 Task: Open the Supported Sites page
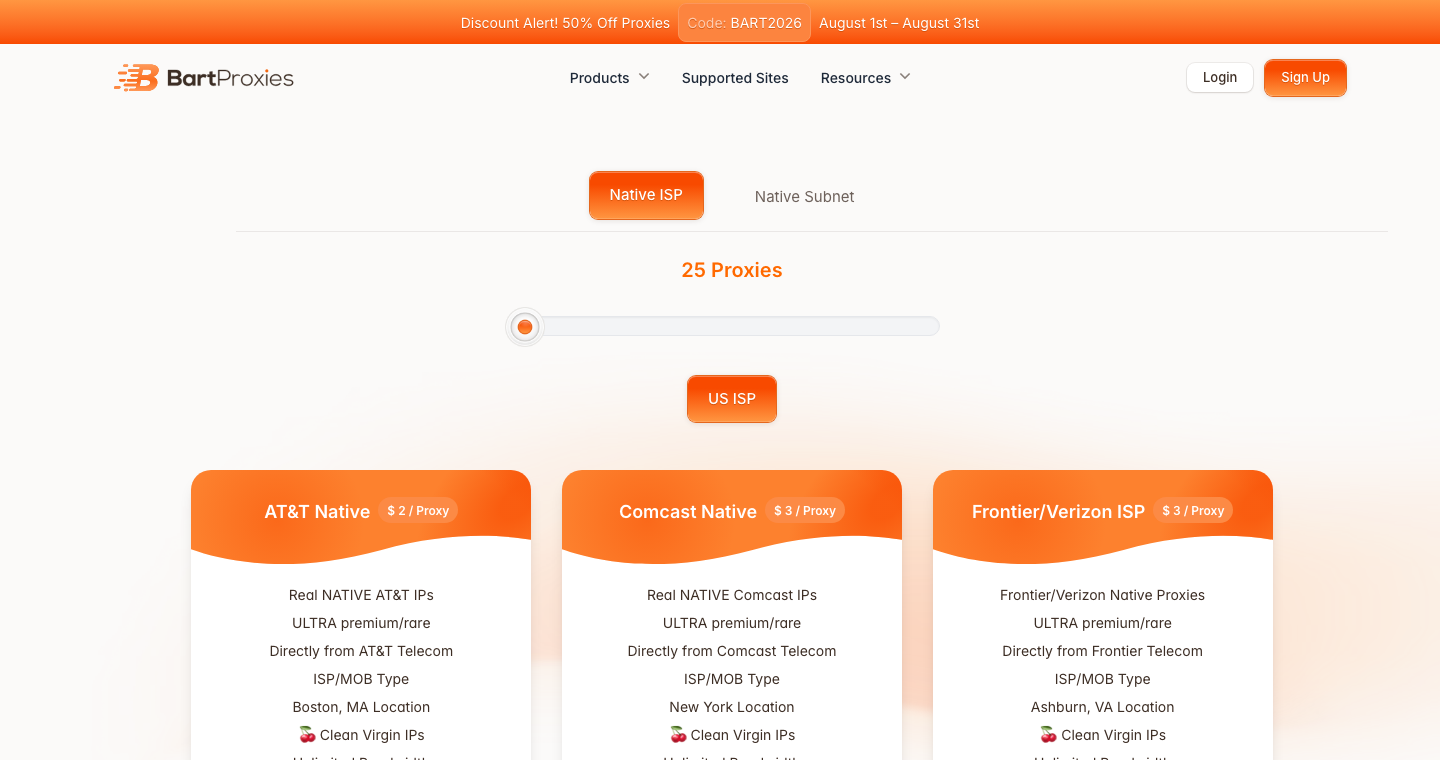pos(735,78)
